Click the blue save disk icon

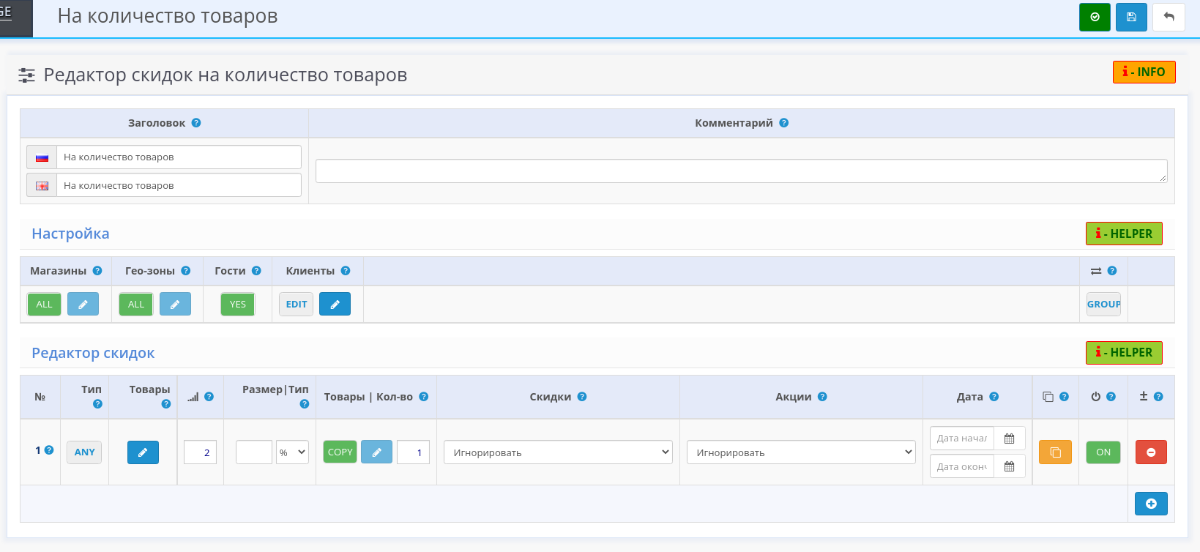pos(1131,17)
